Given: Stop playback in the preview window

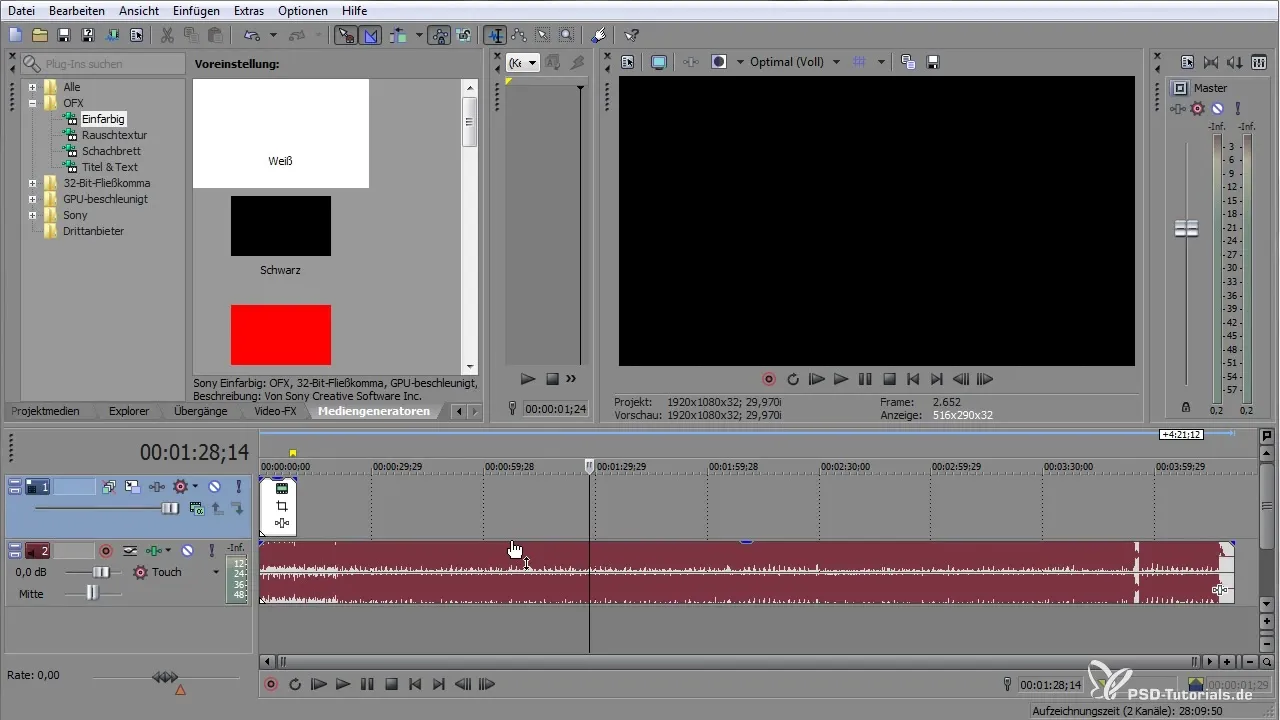Looking at the screenshot, I should tap(889, 379).
